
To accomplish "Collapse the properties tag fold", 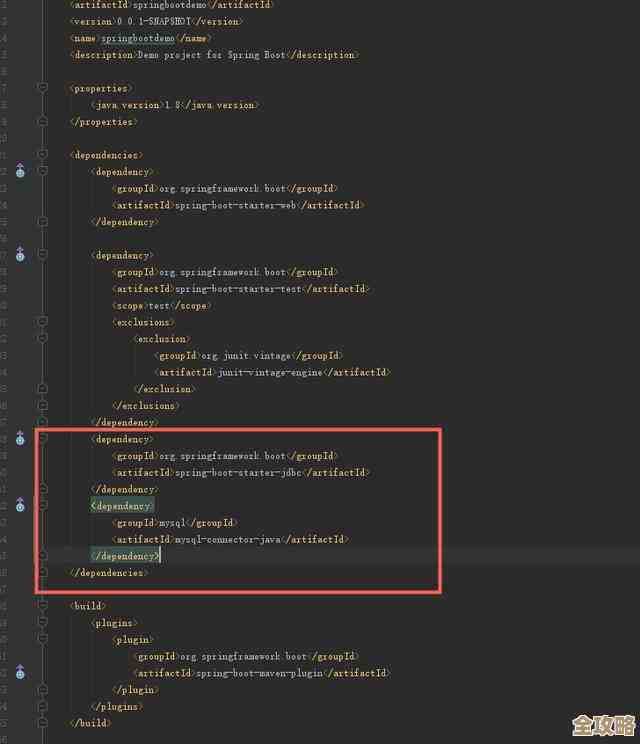I will click(43, 87).
